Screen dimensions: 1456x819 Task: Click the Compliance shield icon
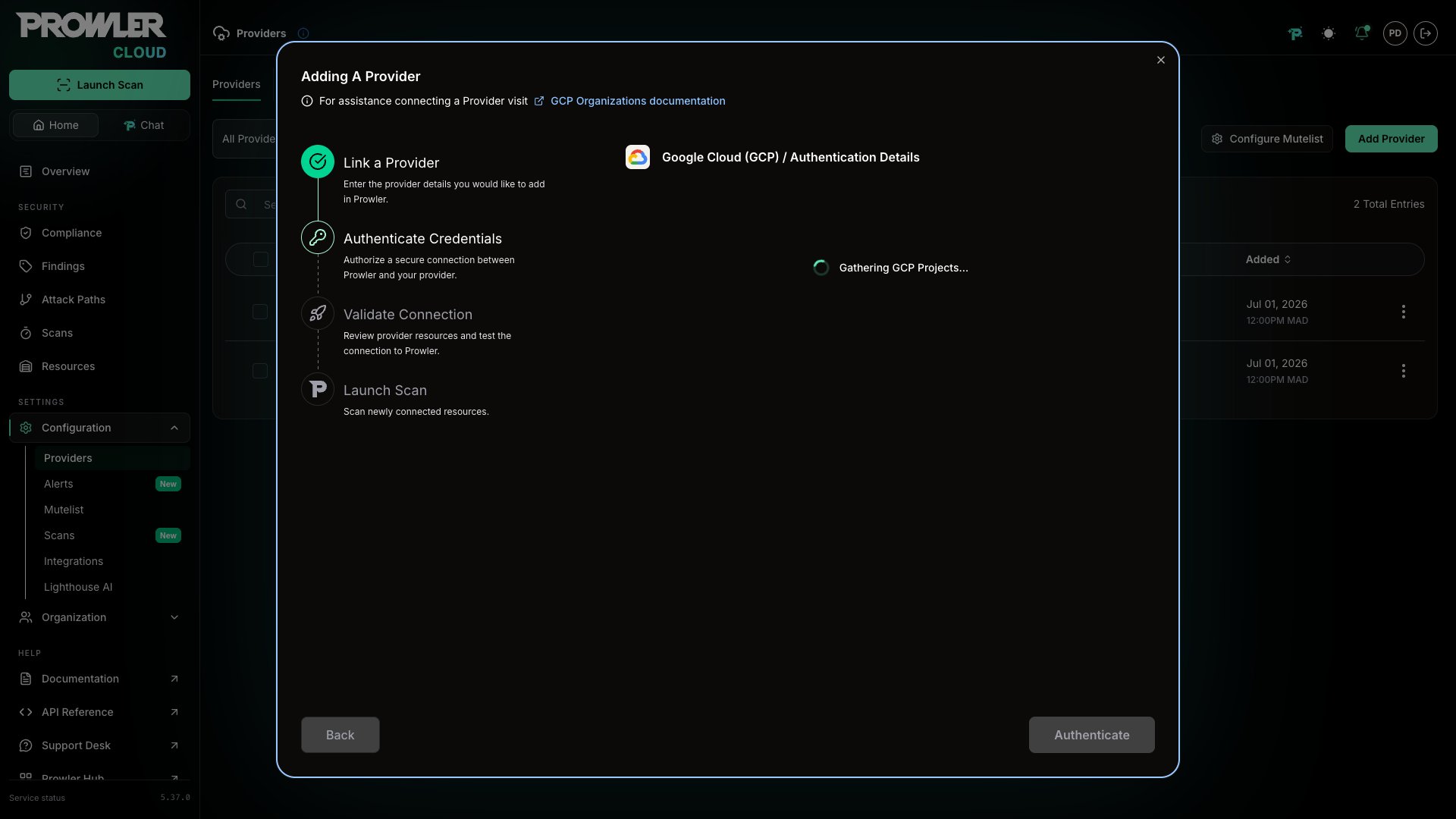click(x=26, y=233)
